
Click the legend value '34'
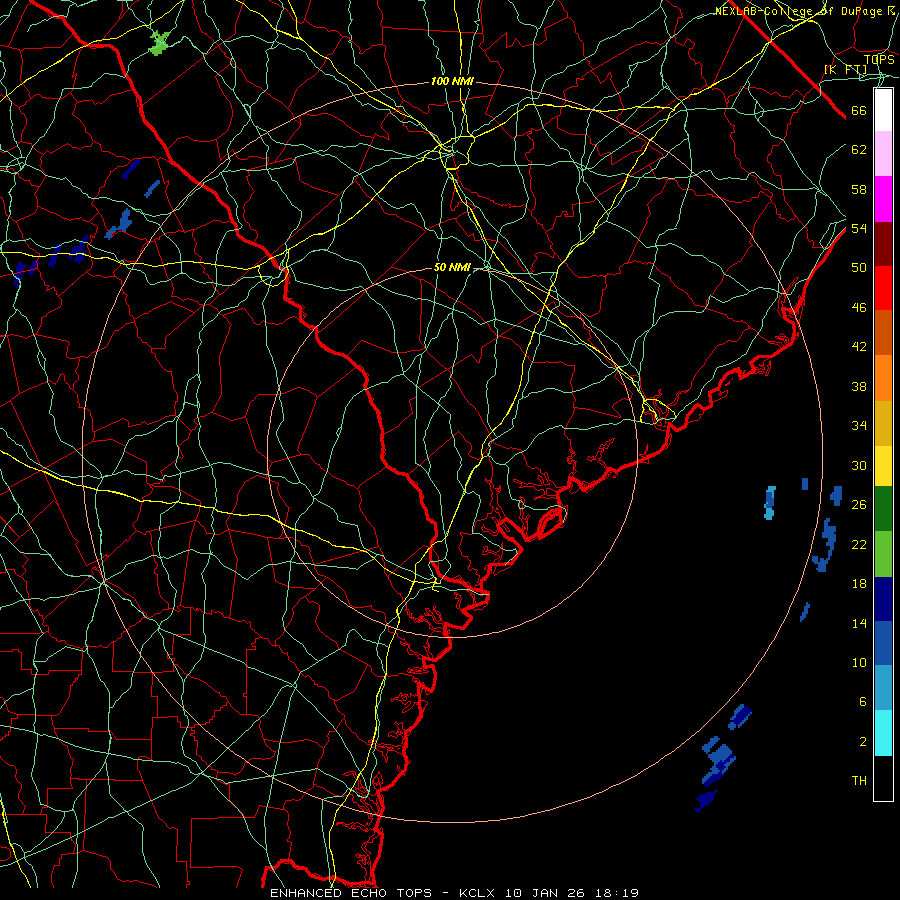pos(859,426)
